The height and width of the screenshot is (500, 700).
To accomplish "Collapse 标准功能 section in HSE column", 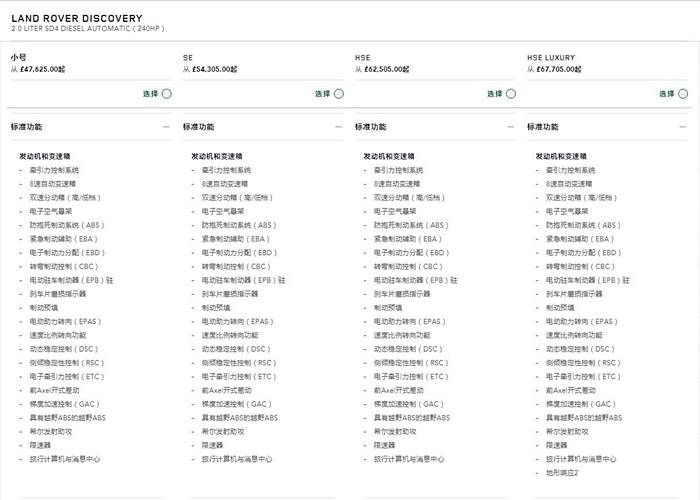I will [x=510, y=127].
